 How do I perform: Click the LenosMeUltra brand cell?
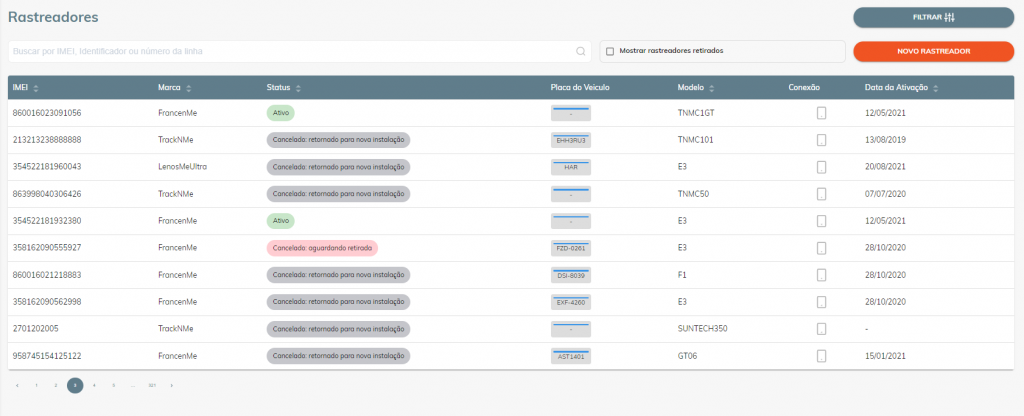pos(182,167)
